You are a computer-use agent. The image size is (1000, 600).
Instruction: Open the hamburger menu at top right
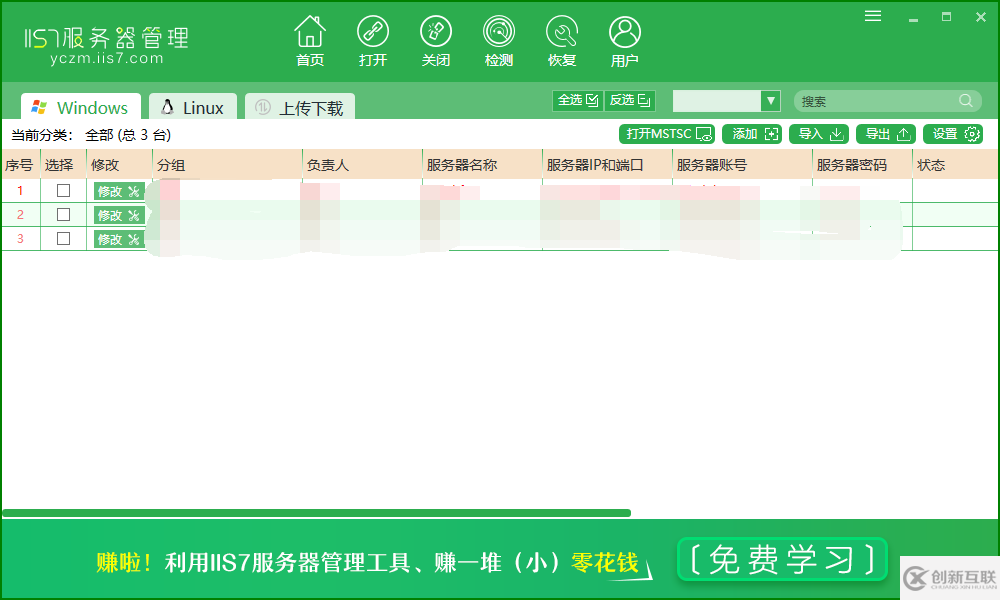[872, 15]
